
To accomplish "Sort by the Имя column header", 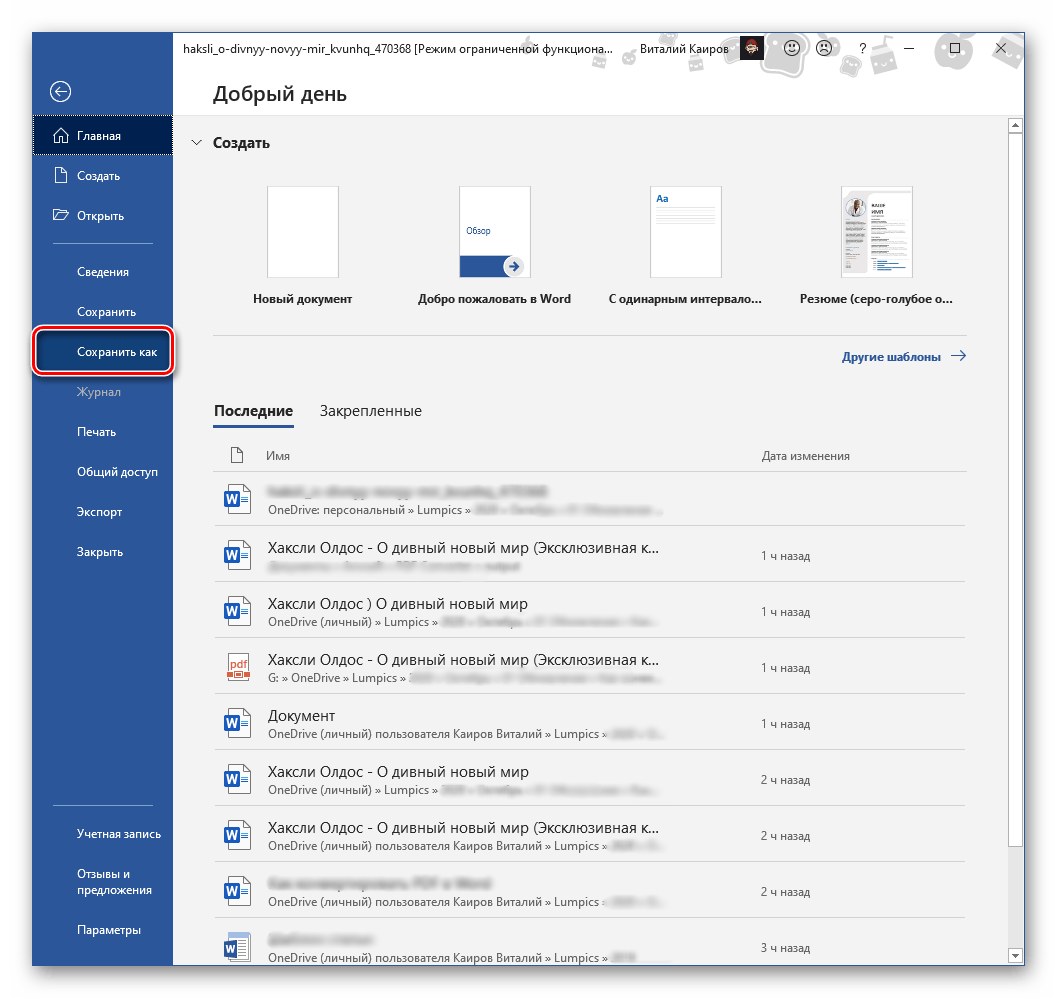I will [x=278, y=456].
